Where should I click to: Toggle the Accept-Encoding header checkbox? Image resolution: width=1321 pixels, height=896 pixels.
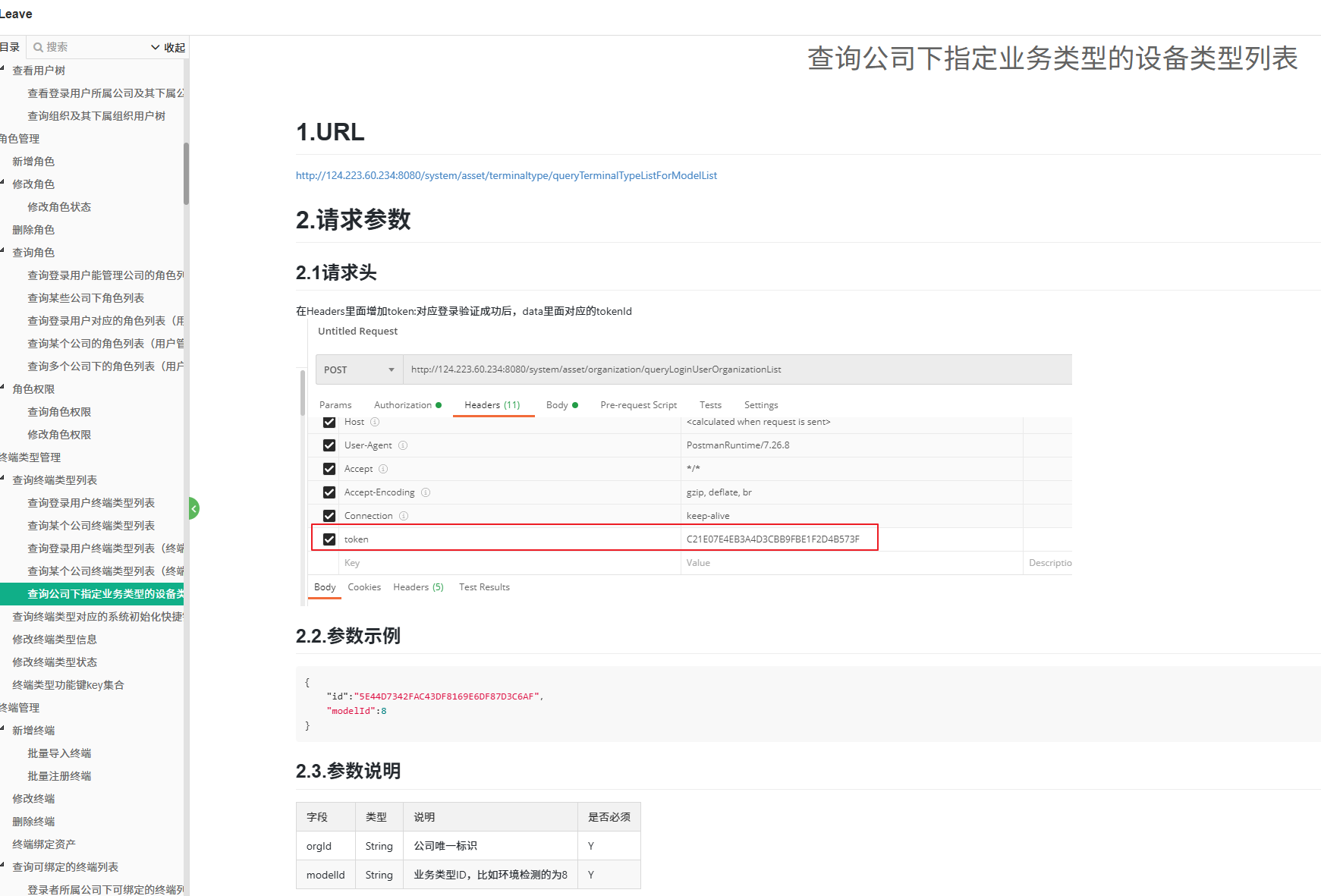329,492
